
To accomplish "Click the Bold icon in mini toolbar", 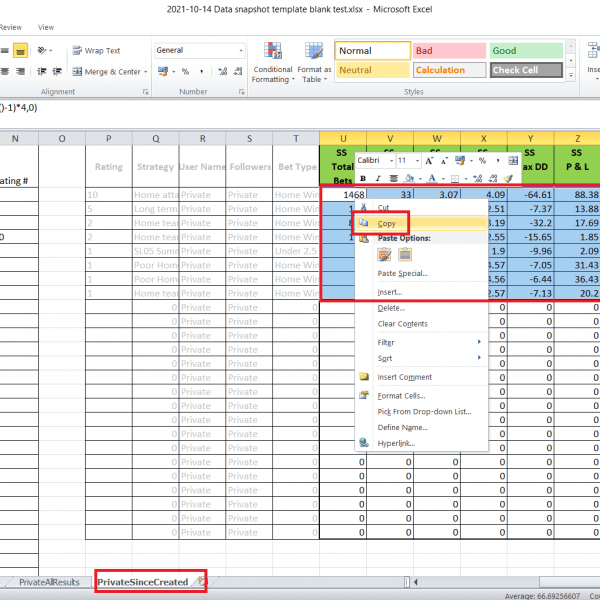I will coord(363,178).
